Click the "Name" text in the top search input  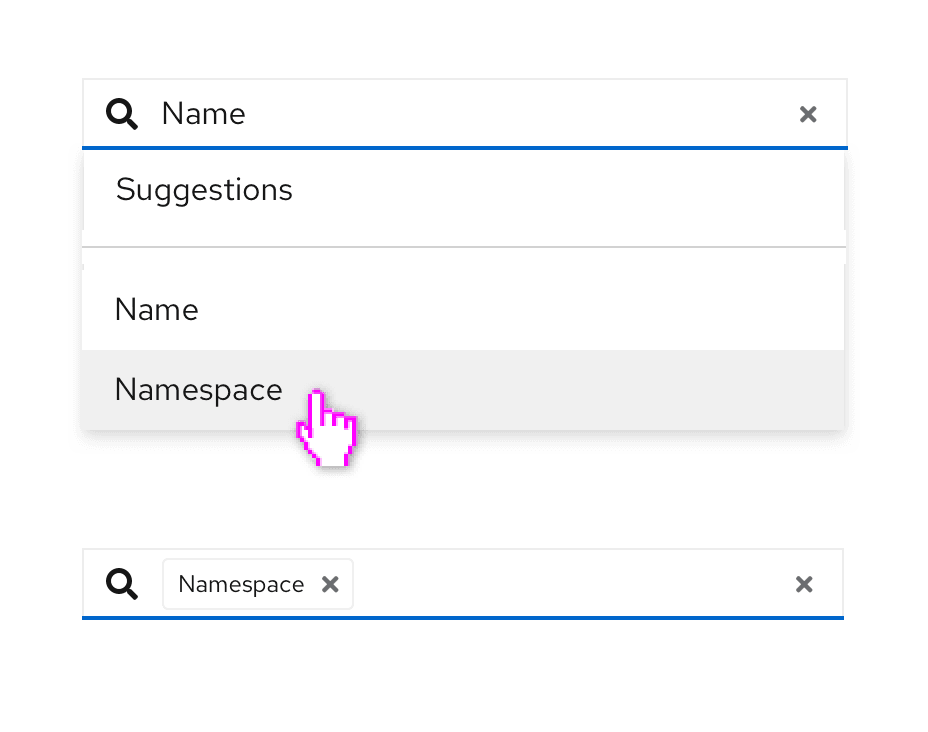203,114
